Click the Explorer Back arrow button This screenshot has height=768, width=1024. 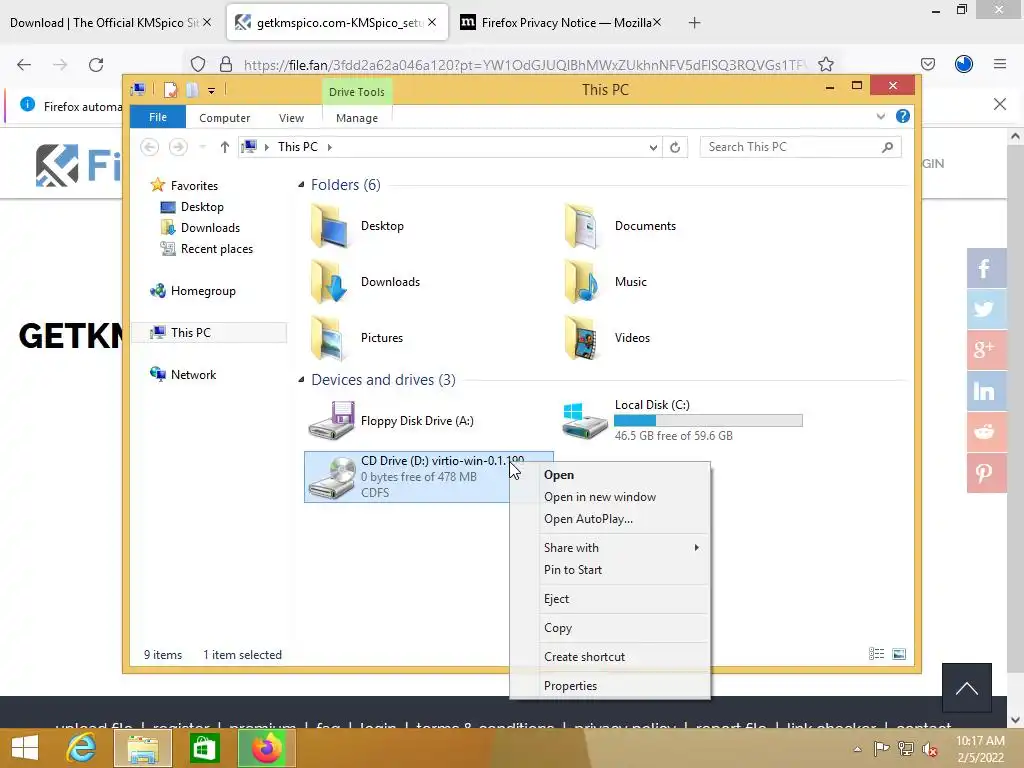point(150,147)
